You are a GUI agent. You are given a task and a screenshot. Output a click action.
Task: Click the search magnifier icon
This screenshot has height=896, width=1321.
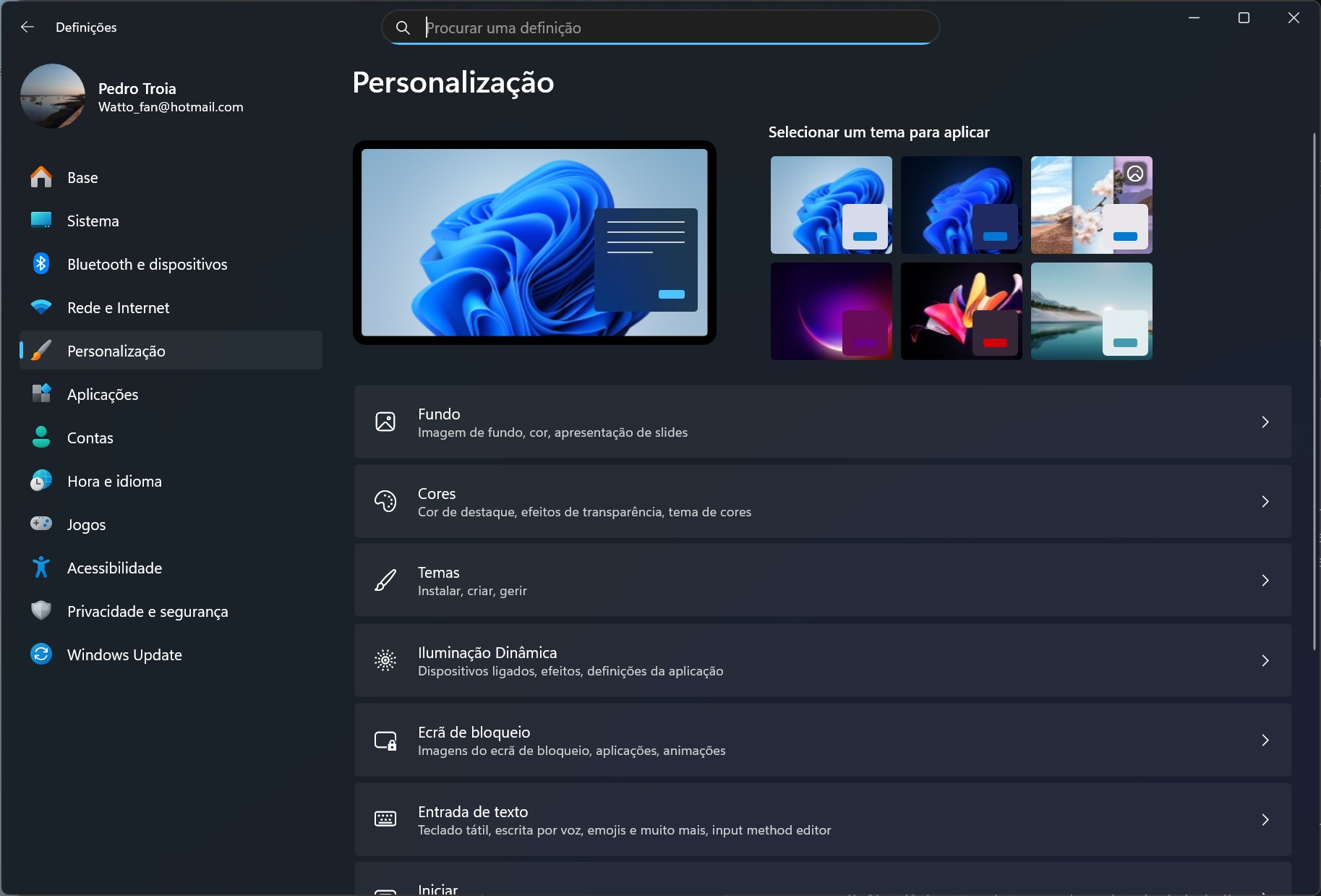(403, 27)
